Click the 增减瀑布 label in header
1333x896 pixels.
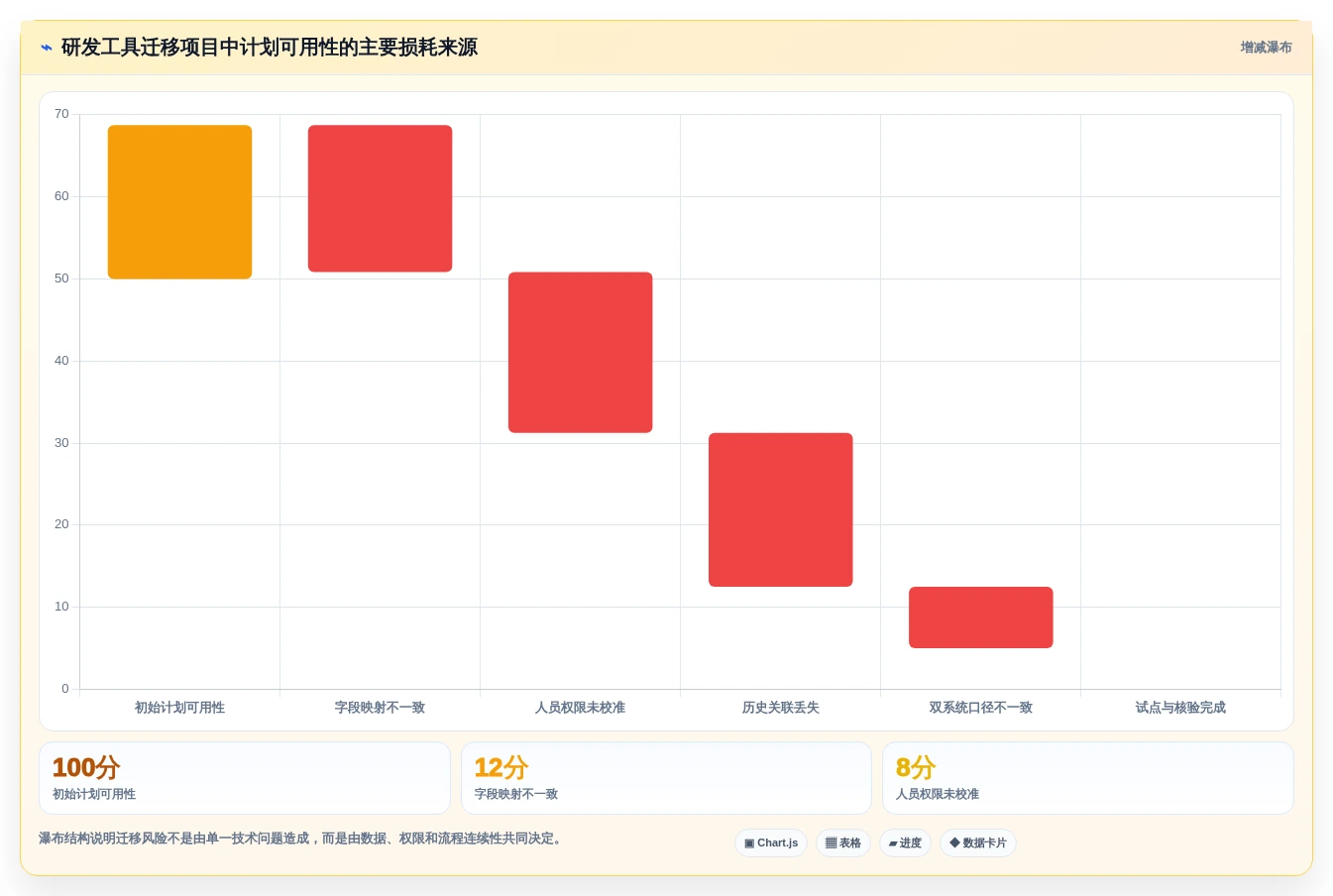coord(1266,48)
